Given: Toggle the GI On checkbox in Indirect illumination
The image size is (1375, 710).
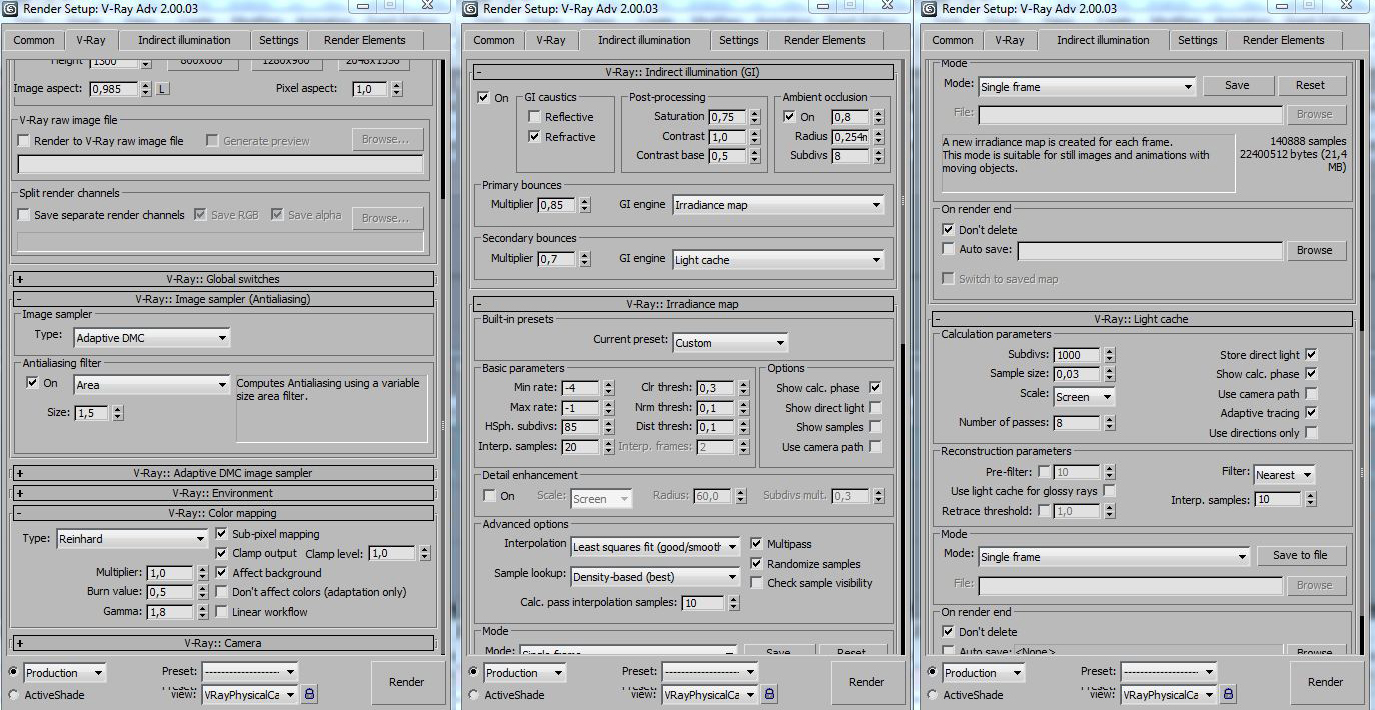Looking at the screenshot, I should click(484, 98).
